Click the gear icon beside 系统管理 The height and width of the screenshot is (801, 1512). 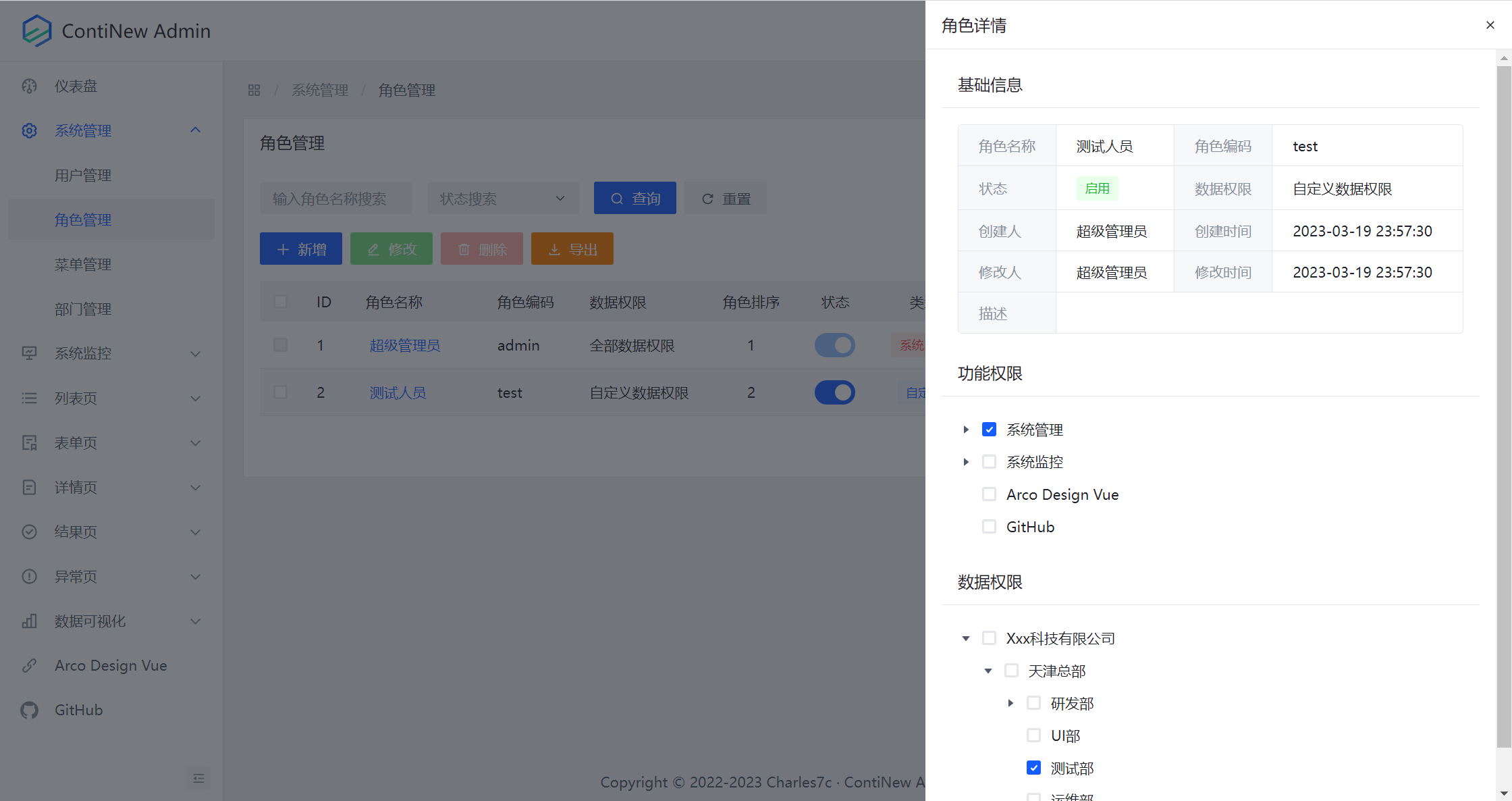(x=29, y=130)
